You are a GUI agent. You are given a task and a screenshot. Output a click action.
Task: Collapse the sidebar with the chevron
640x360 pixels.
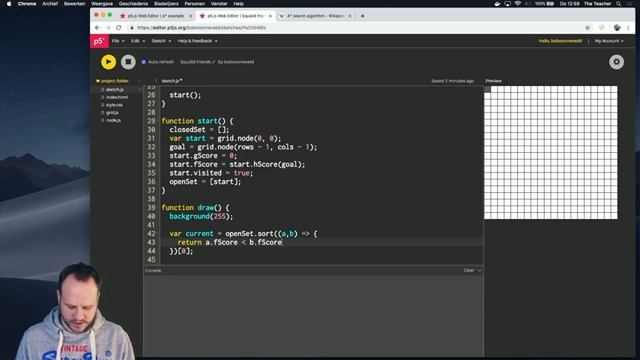click(156, 81)
